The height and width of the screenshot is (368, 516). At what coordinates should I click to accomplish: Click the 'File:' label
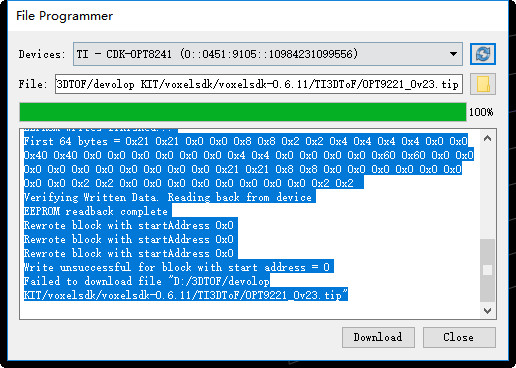pyautogui.click(x=33, y=84)
